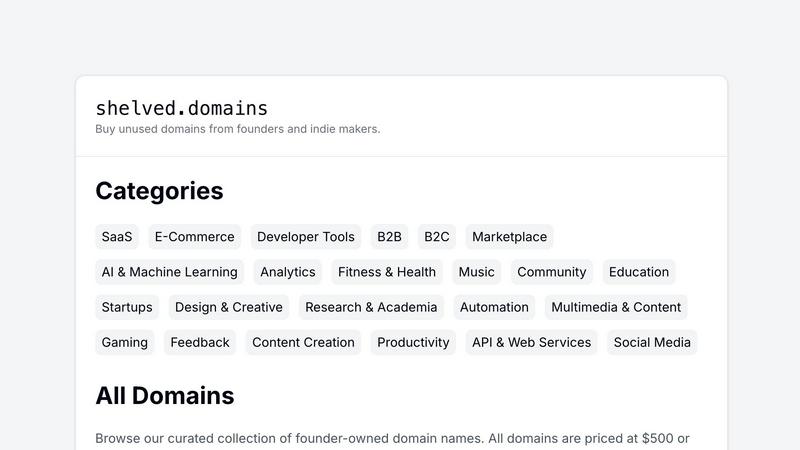800x450 pixels.
Task: Open the SaaS category
Action: (x=117, y=237)
